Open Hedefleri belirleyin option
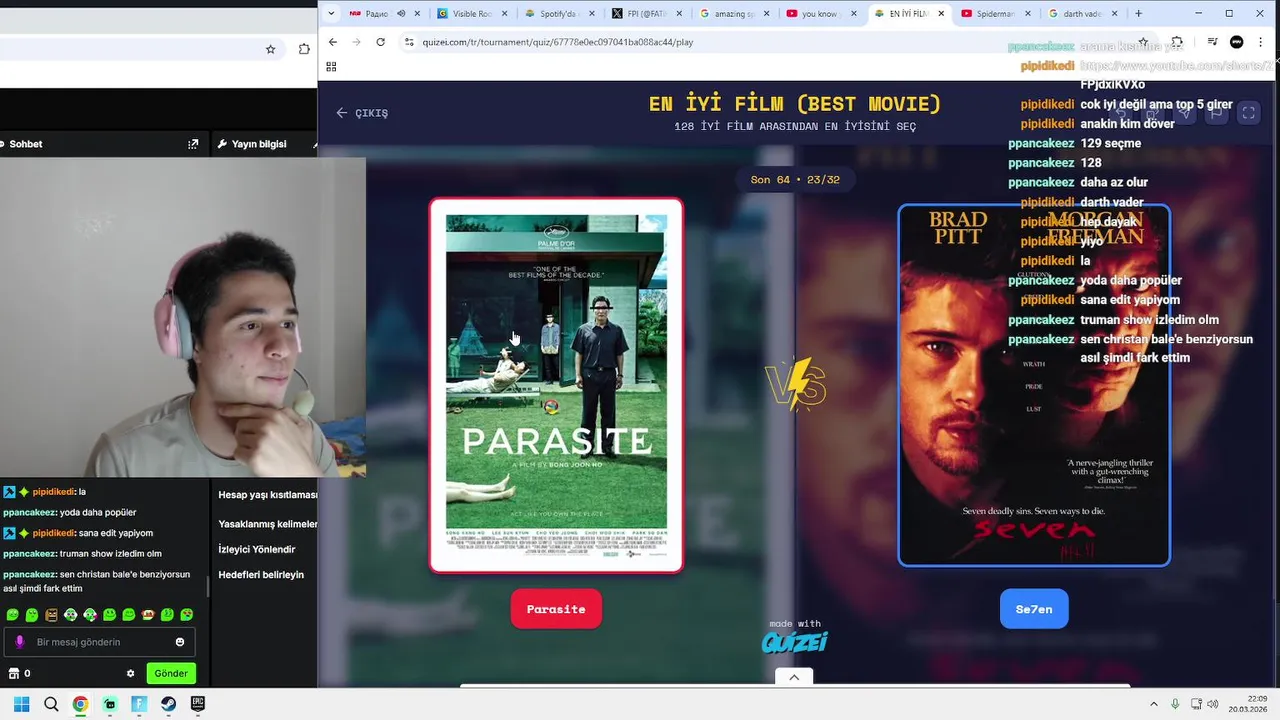Viewport: 1280px width, 720px height. pos(261,575)
